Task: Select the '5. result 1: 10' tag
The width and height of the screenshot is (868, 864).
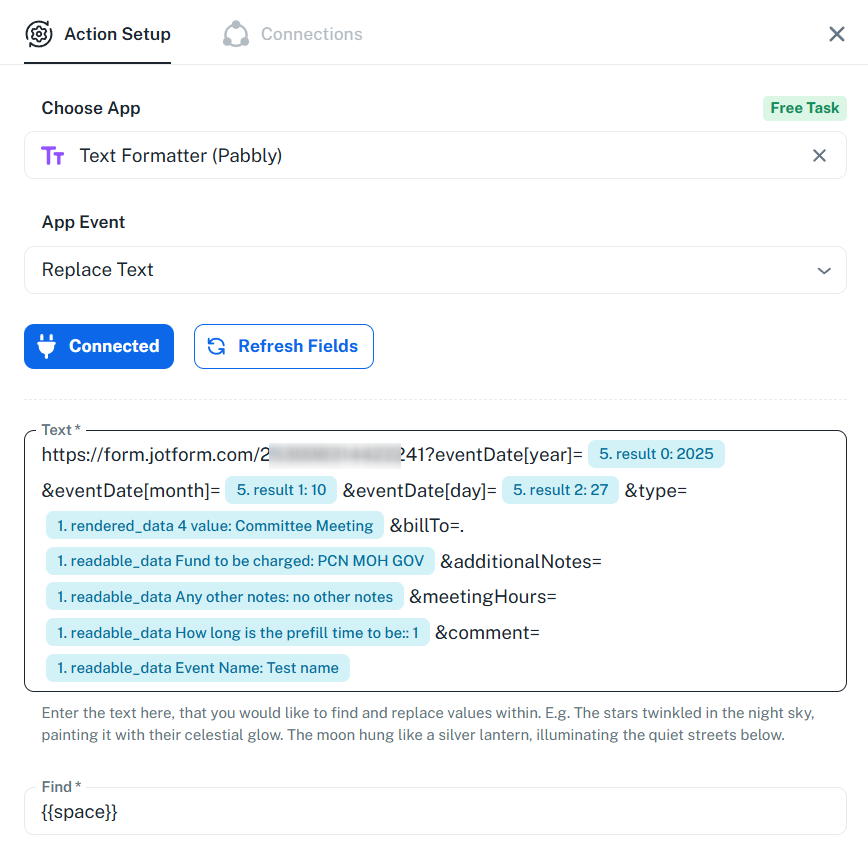Action: pos(281,490)
